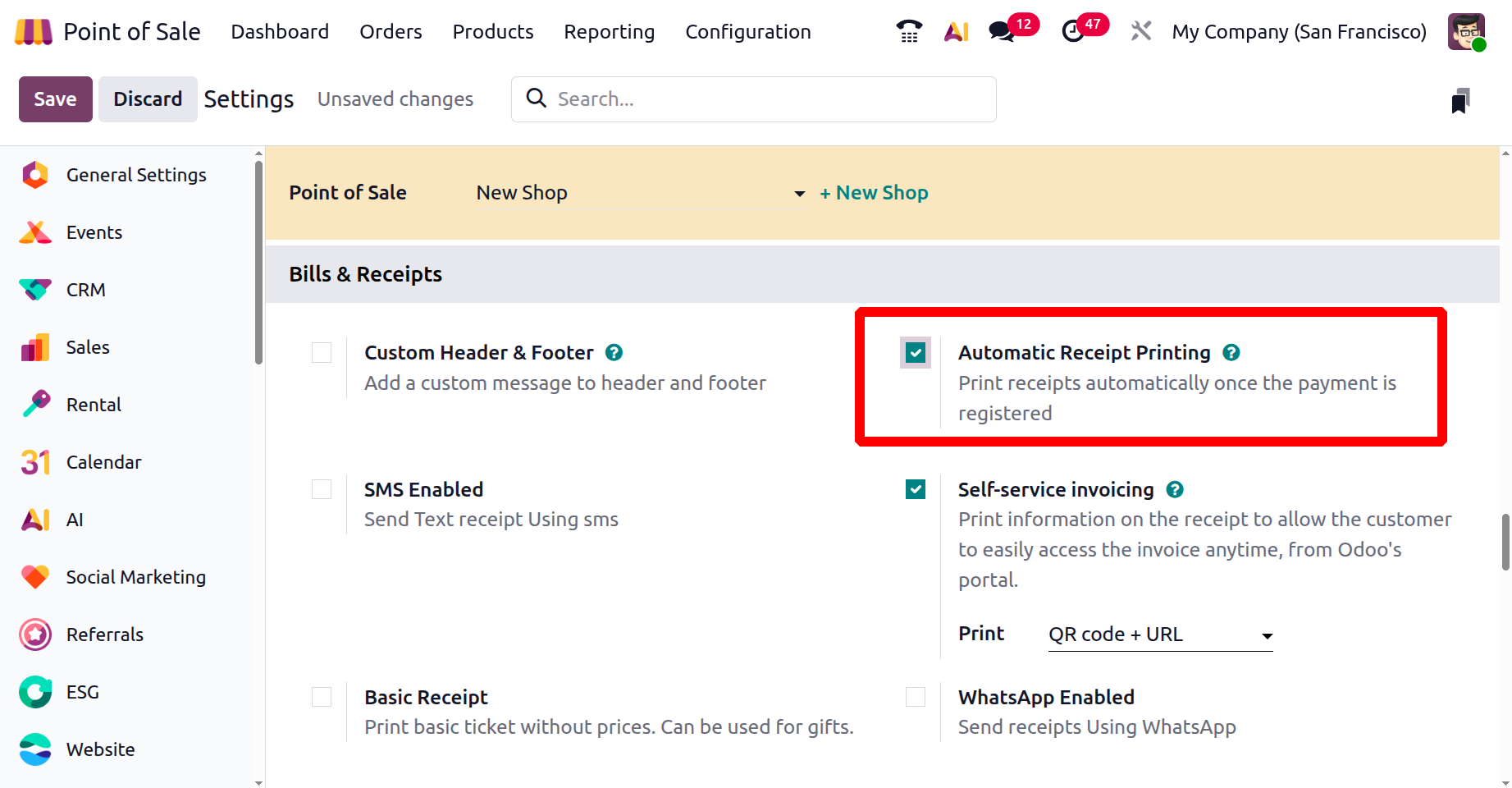Open the Reporting menu
The image size is (1512, 788).
click(x=609, y=31)
